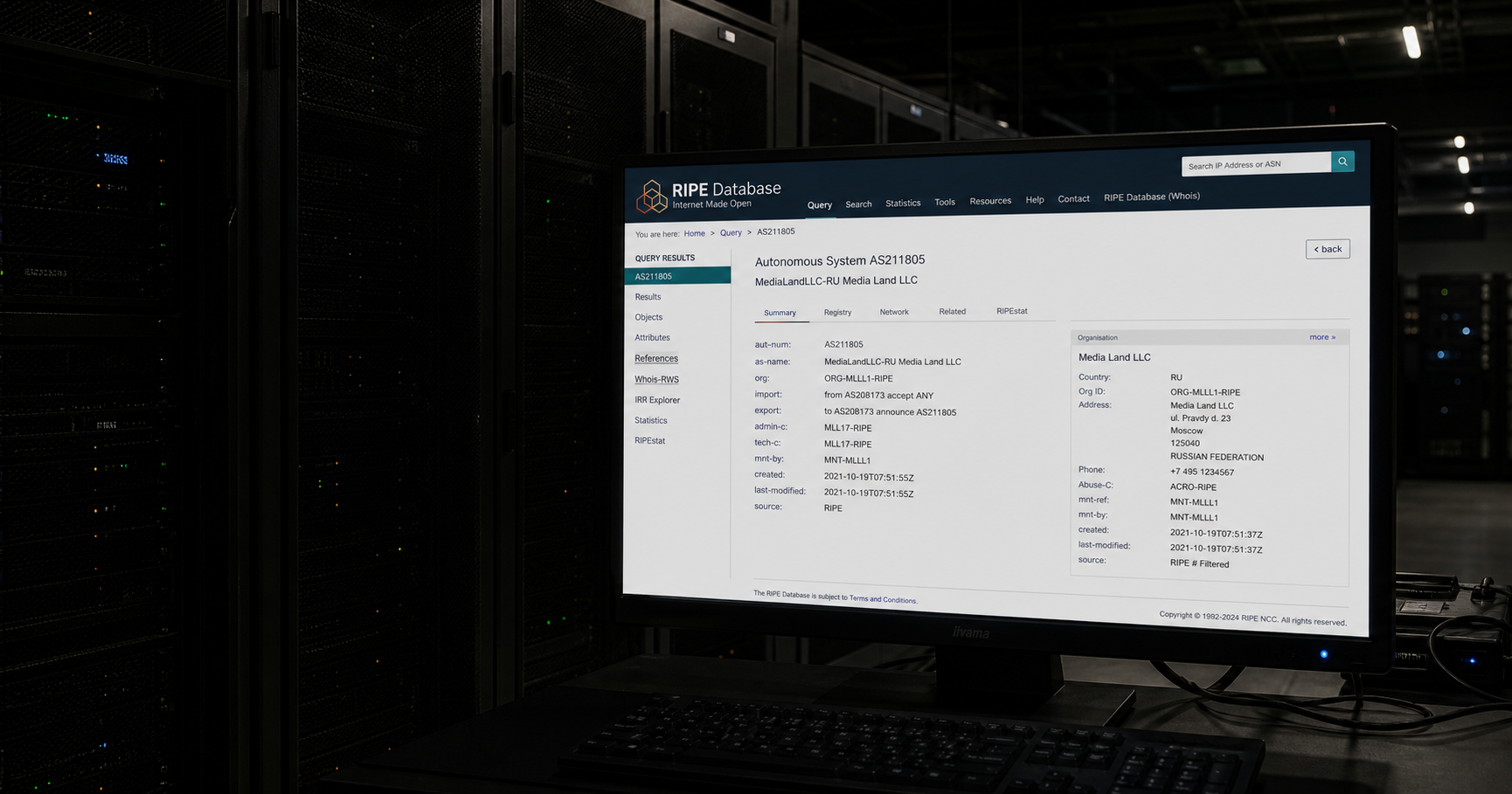Open References sidebar link
Image resolution: width=1512 pixels, height=794 pixels.
coord(656,358)
